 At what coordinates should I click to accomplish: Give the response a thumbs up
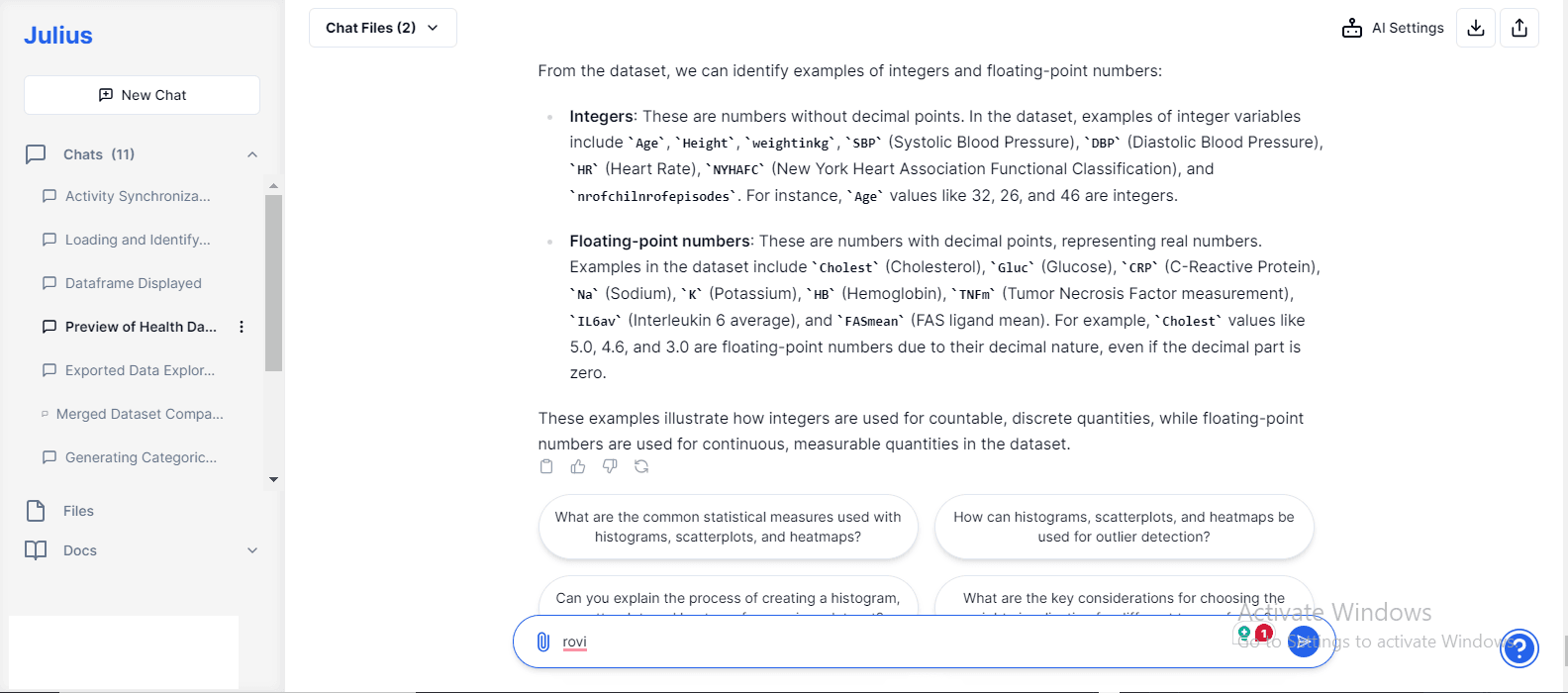(x=578, y=466)
